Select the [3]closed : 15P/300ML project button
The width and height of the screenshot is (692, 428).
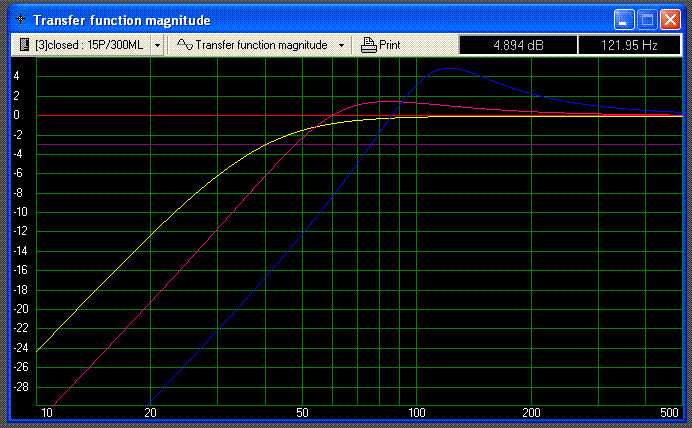tap(81, 45)
